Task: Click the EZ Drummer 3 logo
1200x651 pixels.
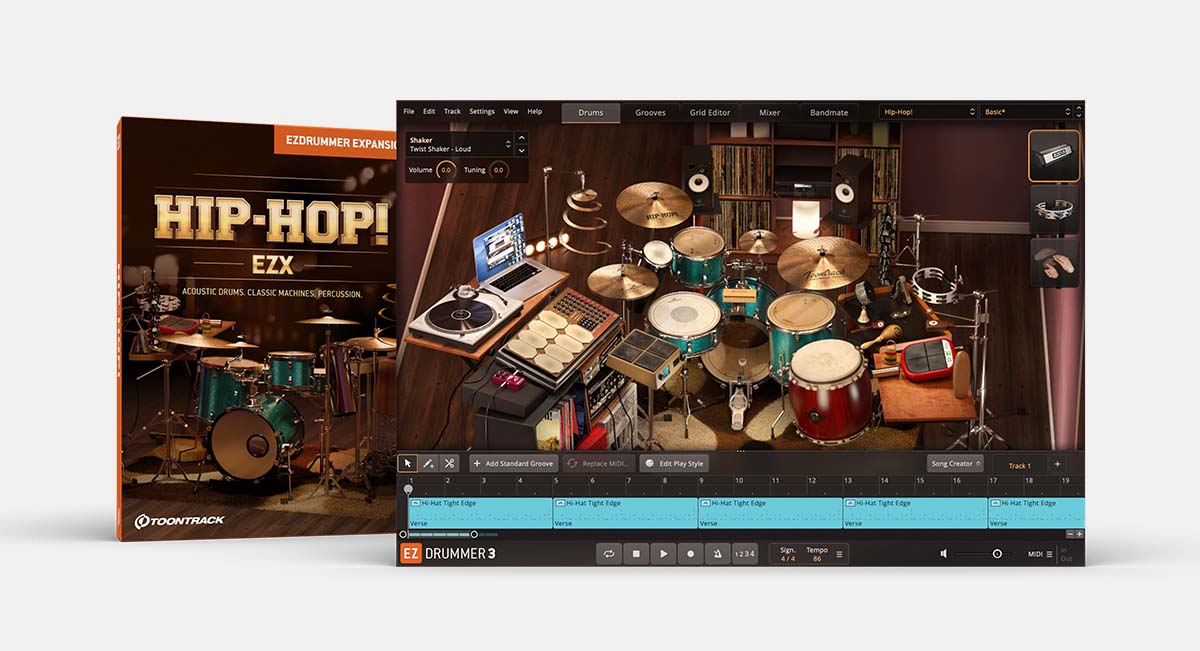Action: tap(447, 553)
